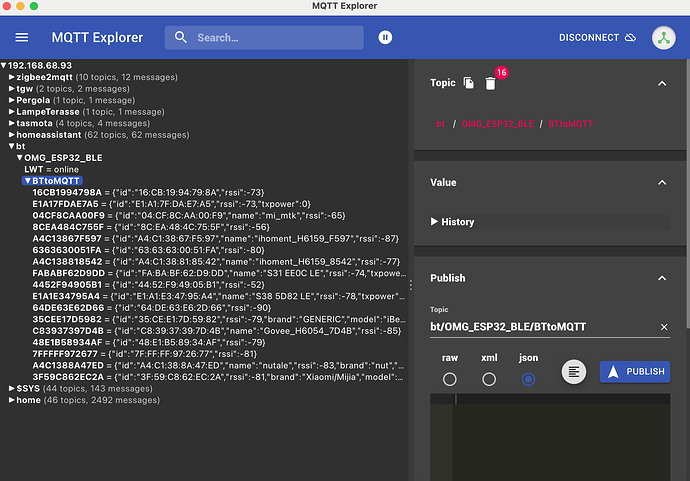
Task: Select the E1A17FDAE7A5 message row
Action: pos(172,204)
